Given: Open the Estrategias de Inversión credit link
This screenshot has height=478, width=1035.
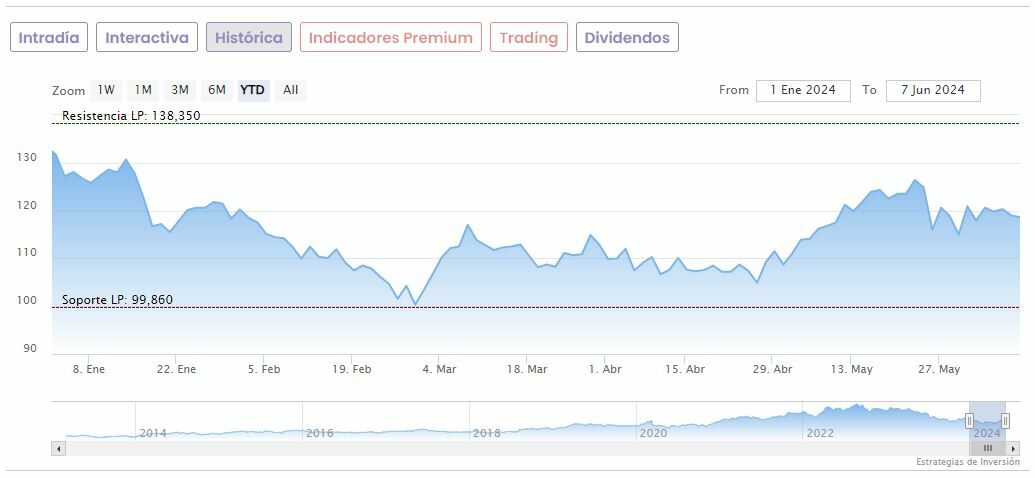Looking at the screenshot, I should (967, 462).
